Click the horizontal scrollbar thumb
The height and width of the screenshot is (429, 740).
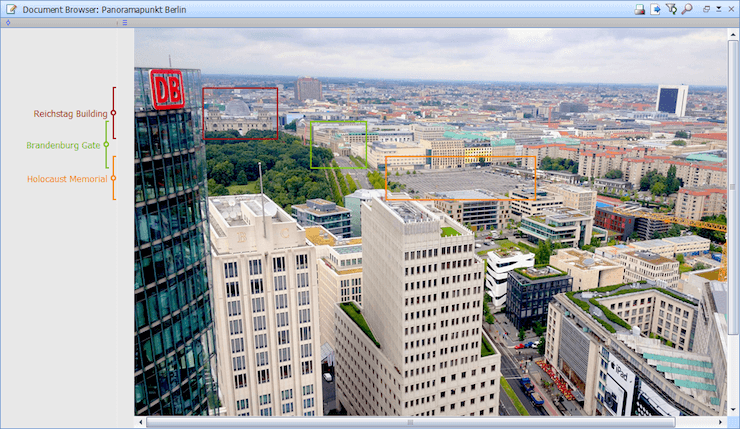click(x=411, y=422)
